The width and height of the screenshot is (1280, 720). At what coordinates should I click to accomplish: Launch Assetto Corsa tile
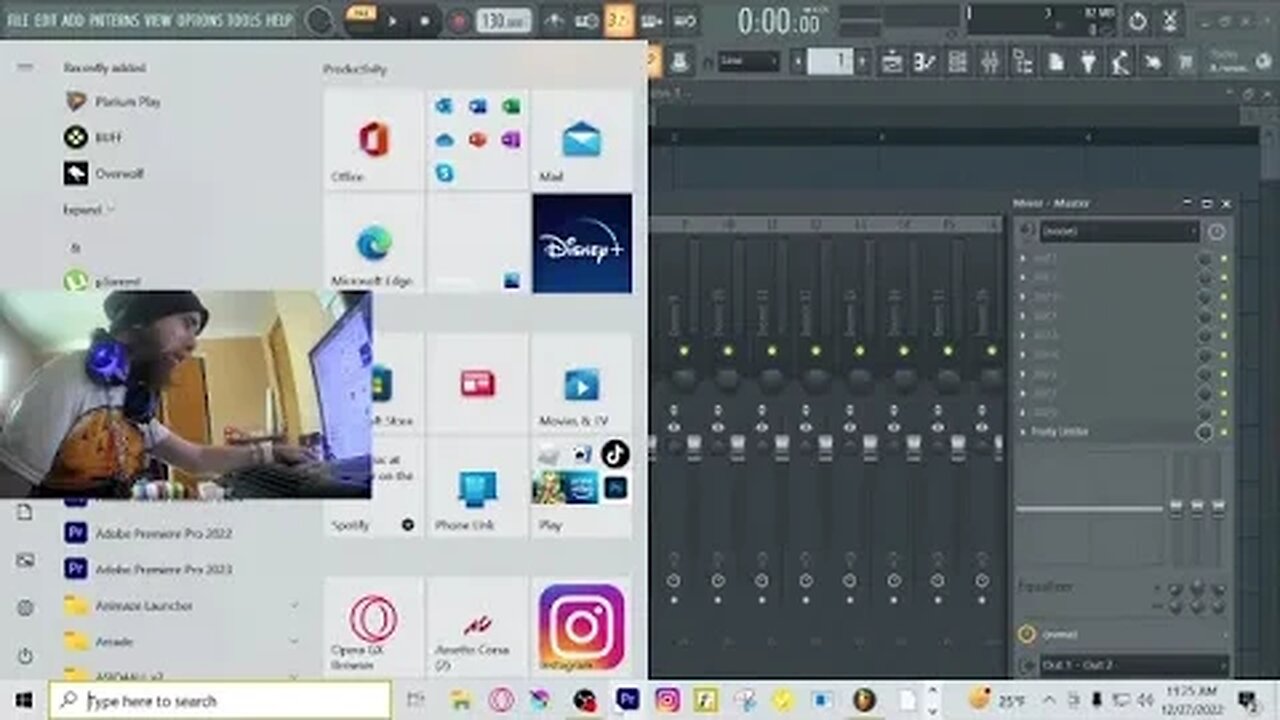477,626
